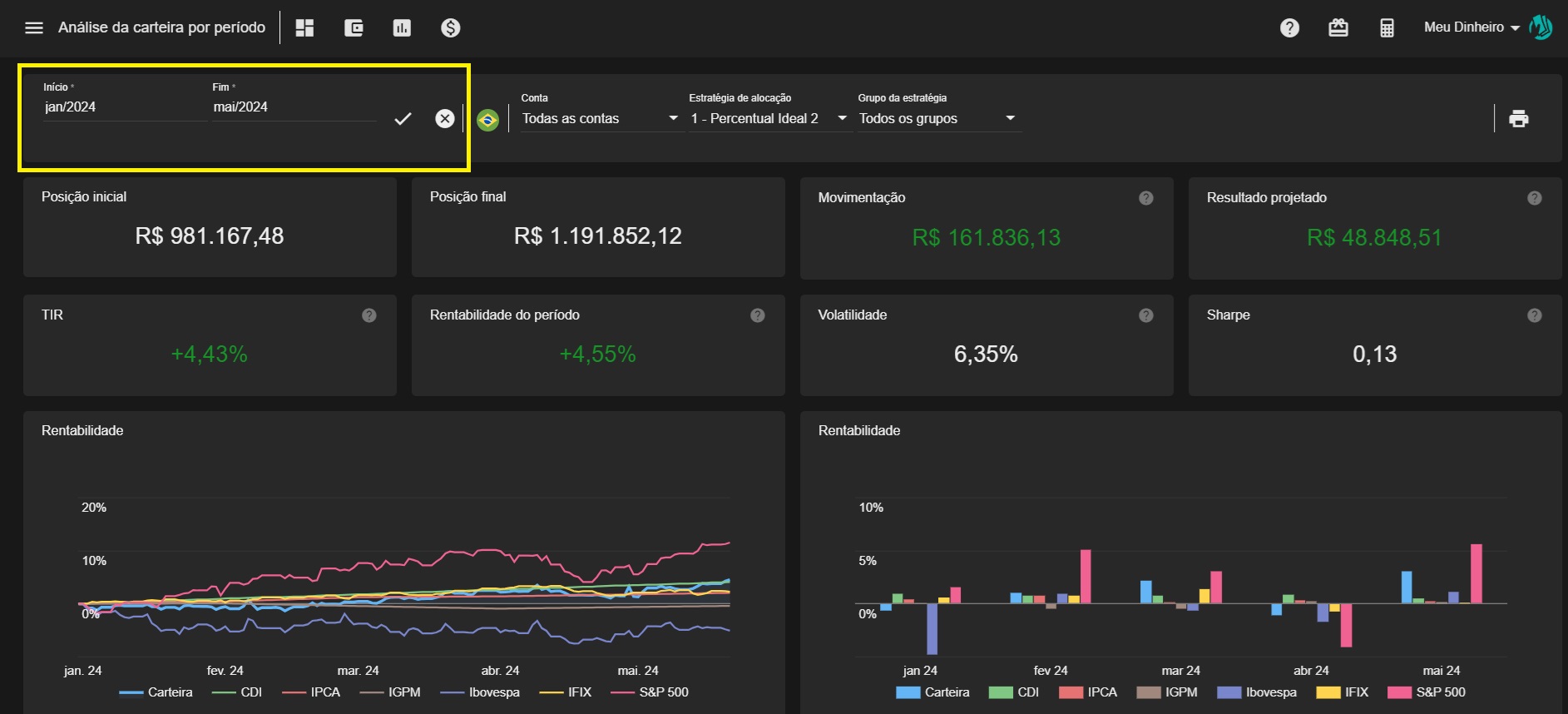Image resolution: width=1568 pixels, height=714 pixels.
Task: Clear the selected period with X button
Action: 445,119
